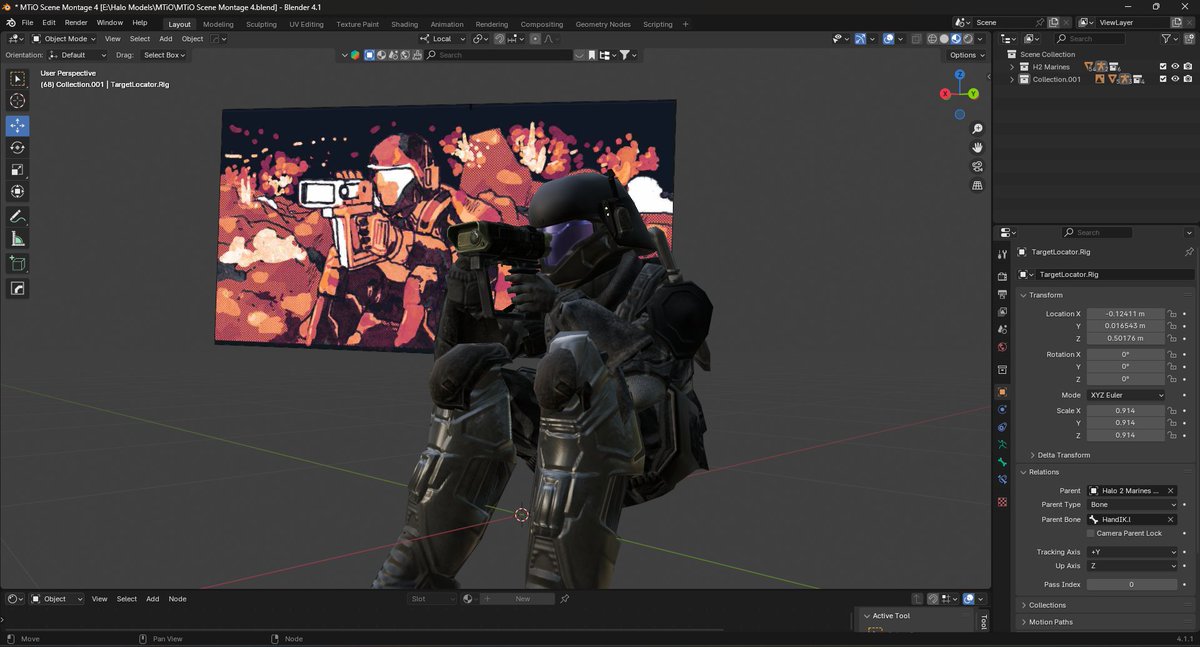Open the Object Constraints properties tab

pyautogui.click(x=1002, y=427)
